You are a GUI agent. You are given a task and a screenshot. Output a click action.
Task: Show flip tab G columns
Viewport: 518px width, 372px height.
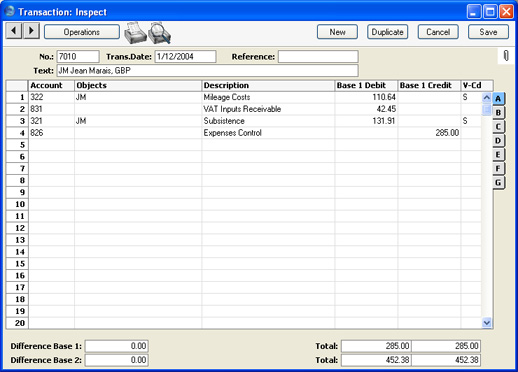click(498, 183)
